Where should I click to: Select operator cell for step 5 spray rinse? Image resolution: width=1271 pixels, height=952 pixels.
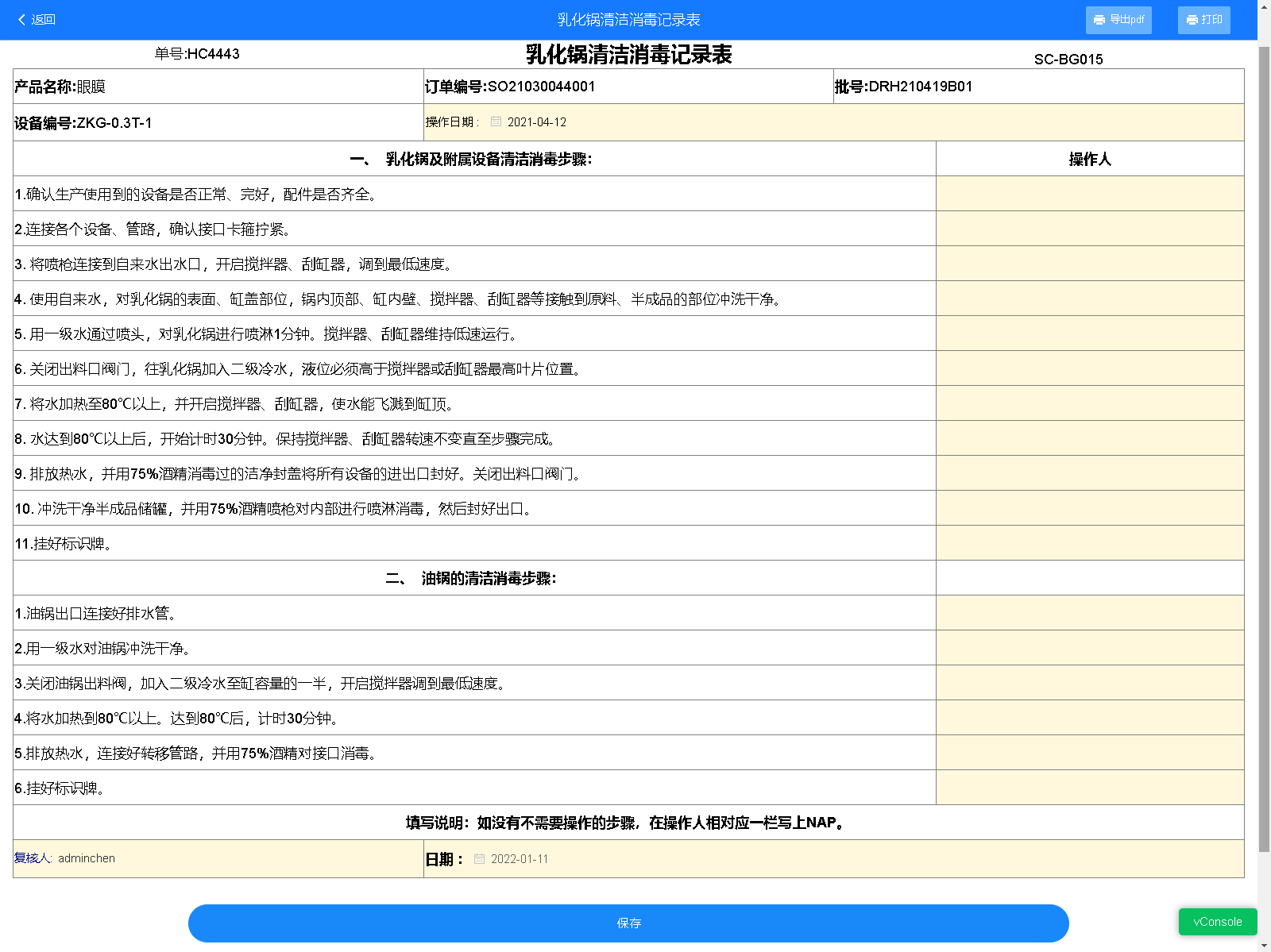point(1089,333)
